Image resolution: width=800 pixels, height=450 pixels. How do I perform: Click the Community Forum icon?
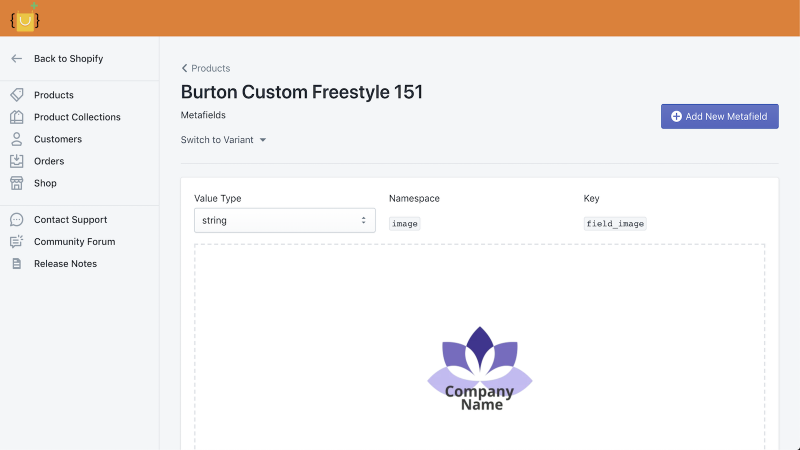(17, 241)
